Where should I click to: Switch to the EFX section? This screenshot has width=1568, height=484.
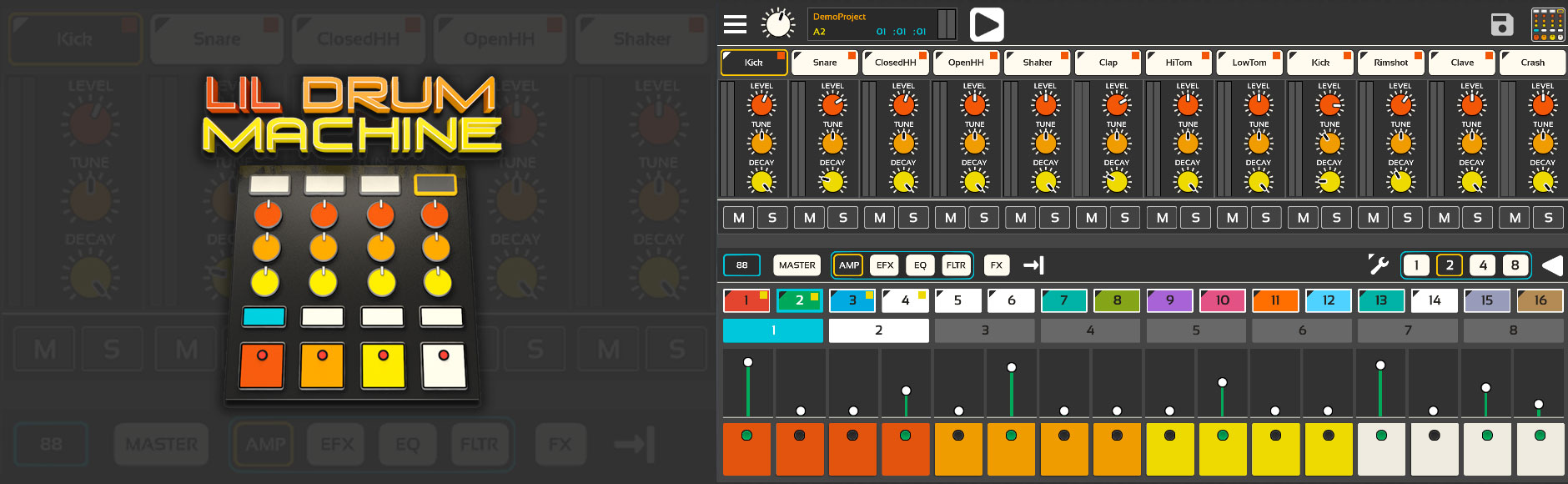point(885,265)
